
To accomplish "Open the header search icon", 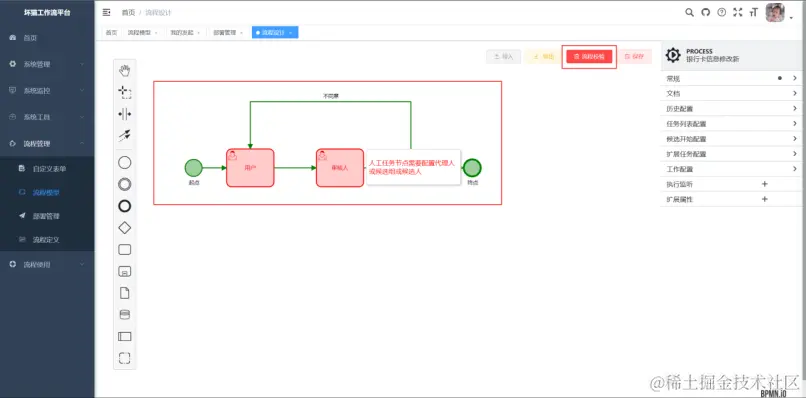I will [x=689, y=12].
